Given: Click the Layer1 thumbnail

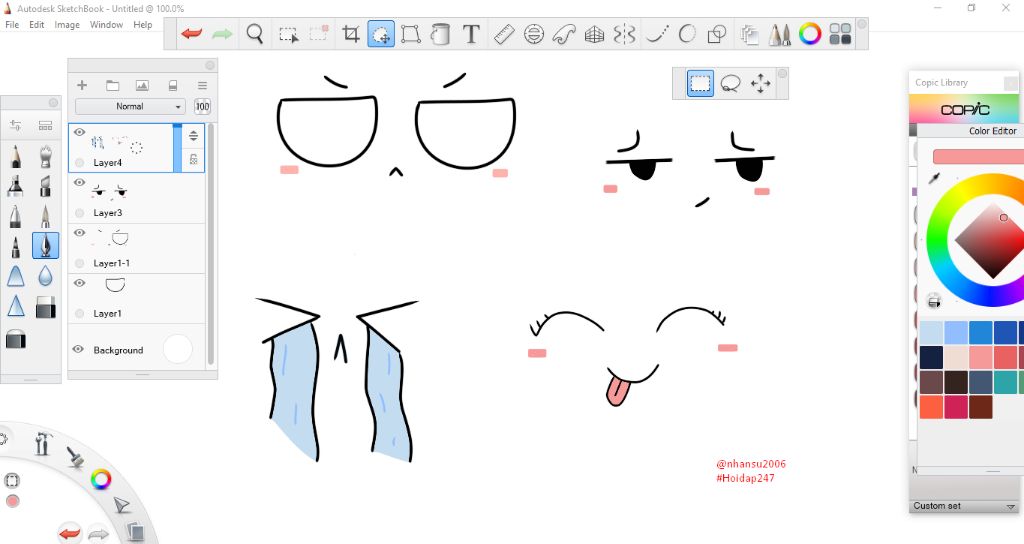Looking at the screenshot, I should (x=115, y=285).
